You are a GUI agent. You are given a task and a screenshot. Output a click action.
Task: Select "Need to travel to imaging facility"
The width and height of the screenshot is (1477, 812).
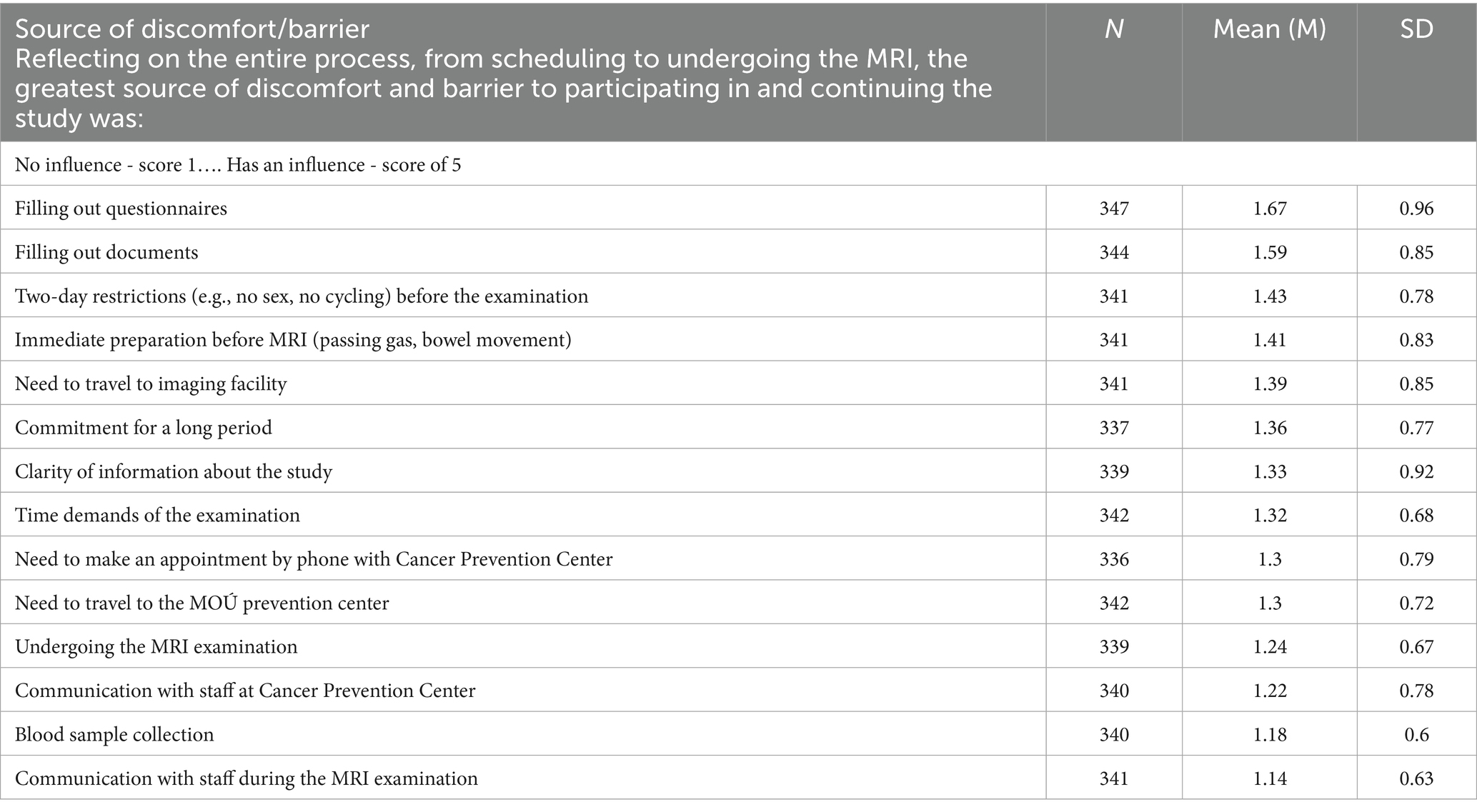(151, 384)
